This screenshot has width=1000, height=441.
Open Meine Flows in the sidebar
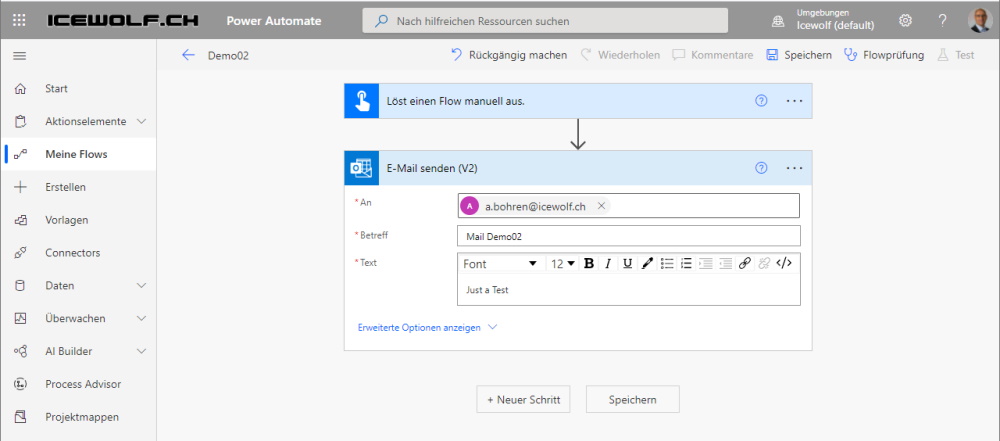tap(78, 154)
